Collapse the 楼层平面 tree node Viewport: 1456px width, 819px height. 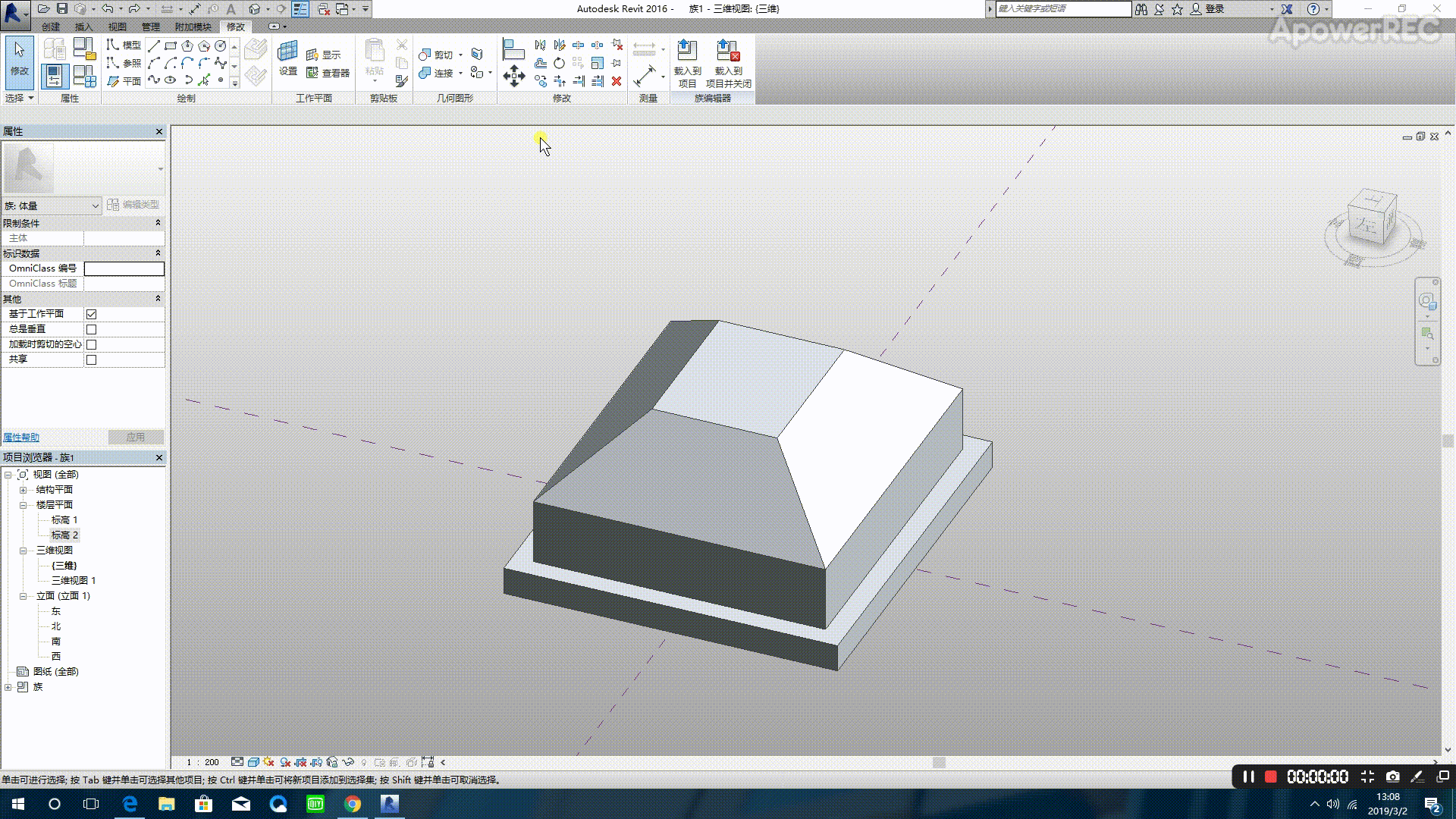tap(24, 505)
